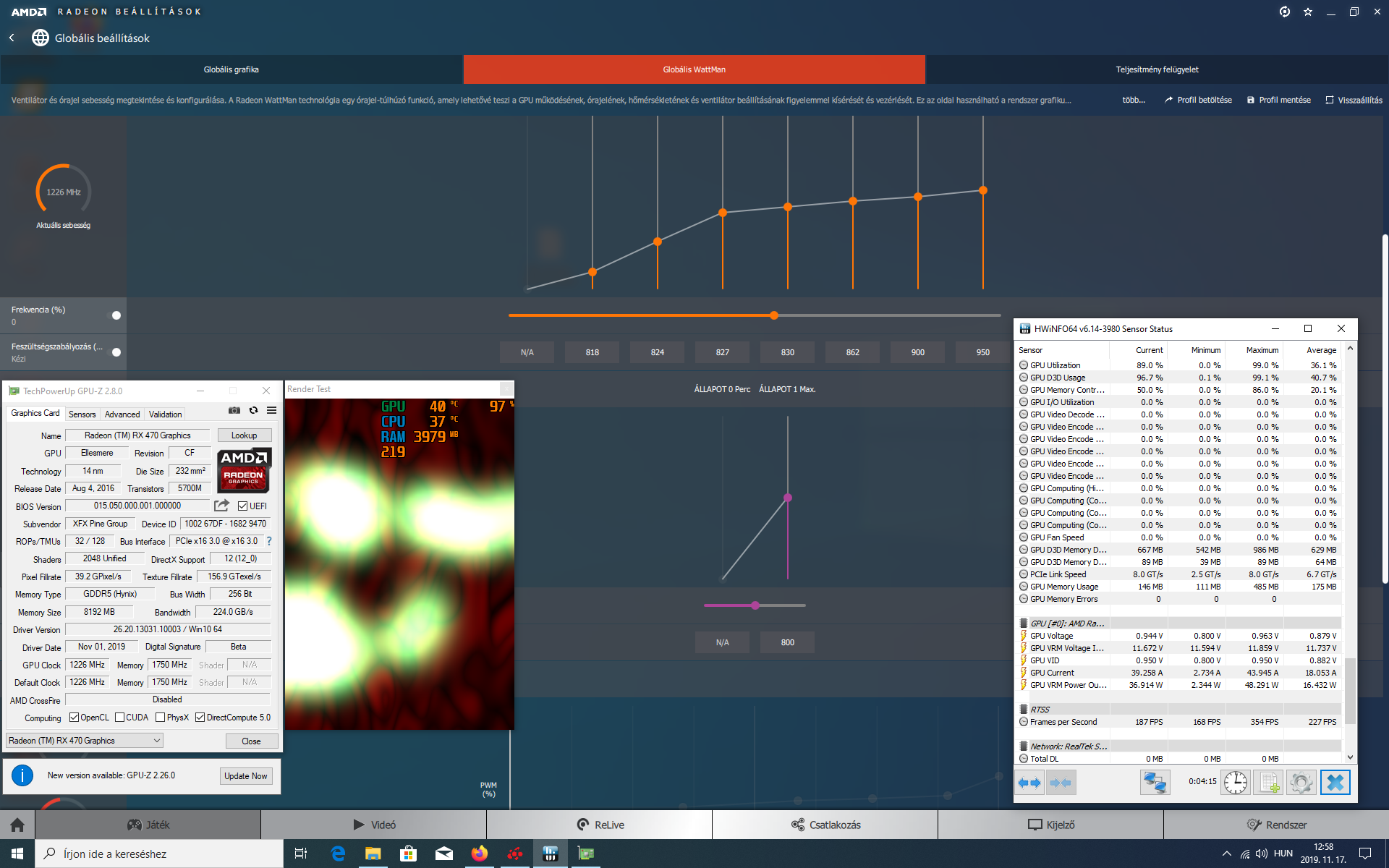Click the 800 memory voltage field
The width and height of the screenshot is (1389, 868).
(788, 642)
